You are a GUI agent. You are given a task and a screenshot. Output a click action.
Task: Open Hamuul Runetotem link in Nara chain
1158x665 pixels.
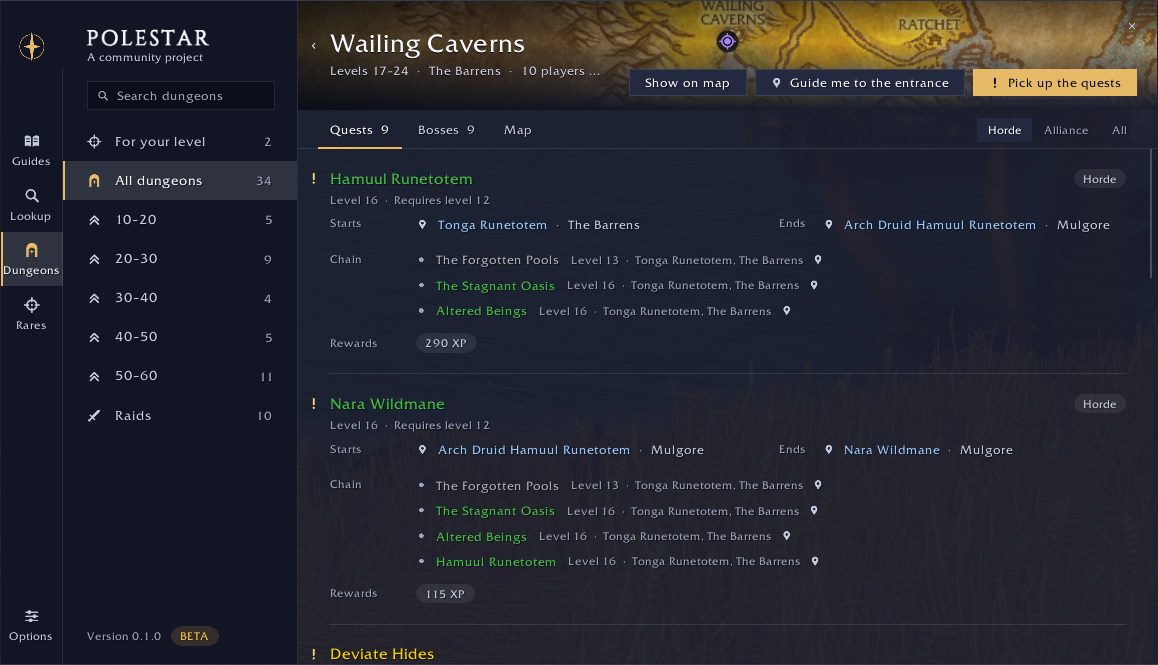pyautogui.click(x=496, y=562)
